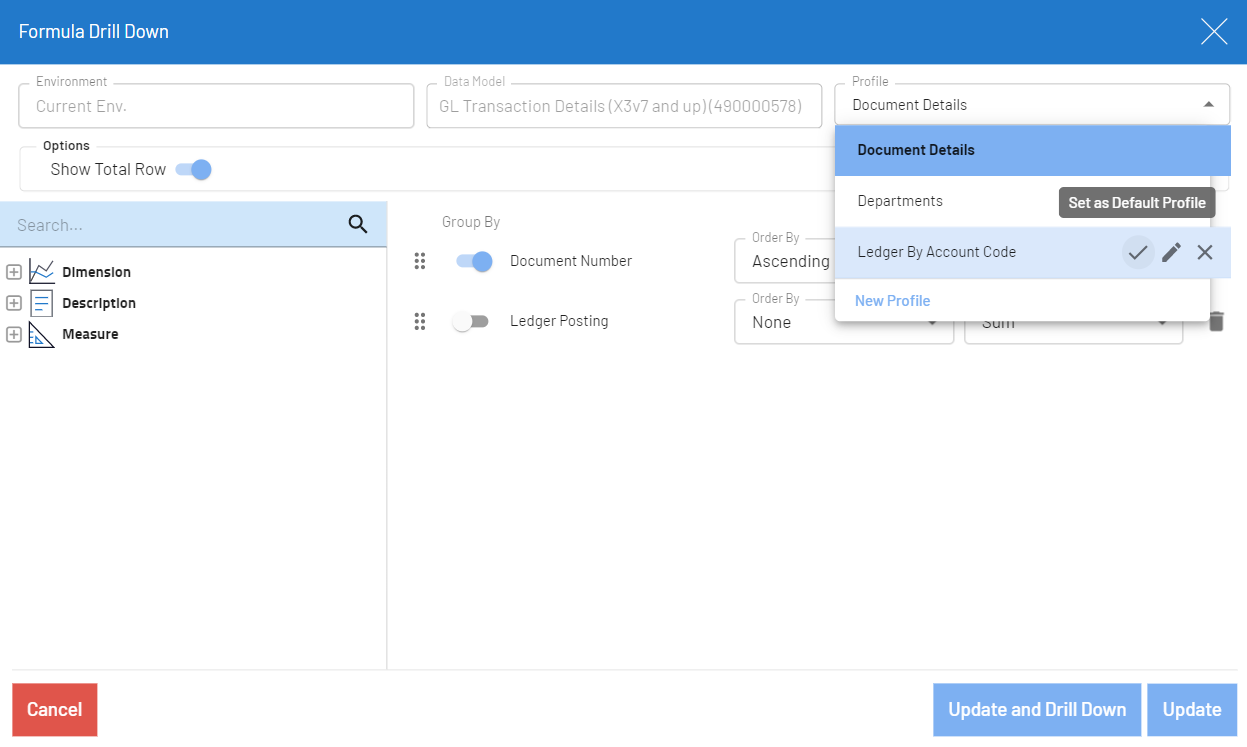Grab the Ledger Posting drag handle
This screenshot has height=747, width=1247.
(x=420, y=321)
